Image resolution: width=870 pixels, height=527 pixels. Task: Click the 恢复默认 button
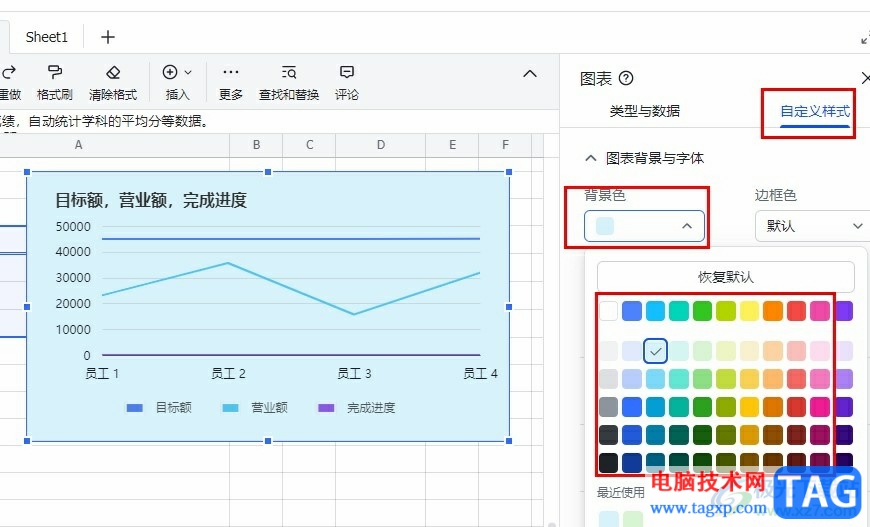point(725,277)
